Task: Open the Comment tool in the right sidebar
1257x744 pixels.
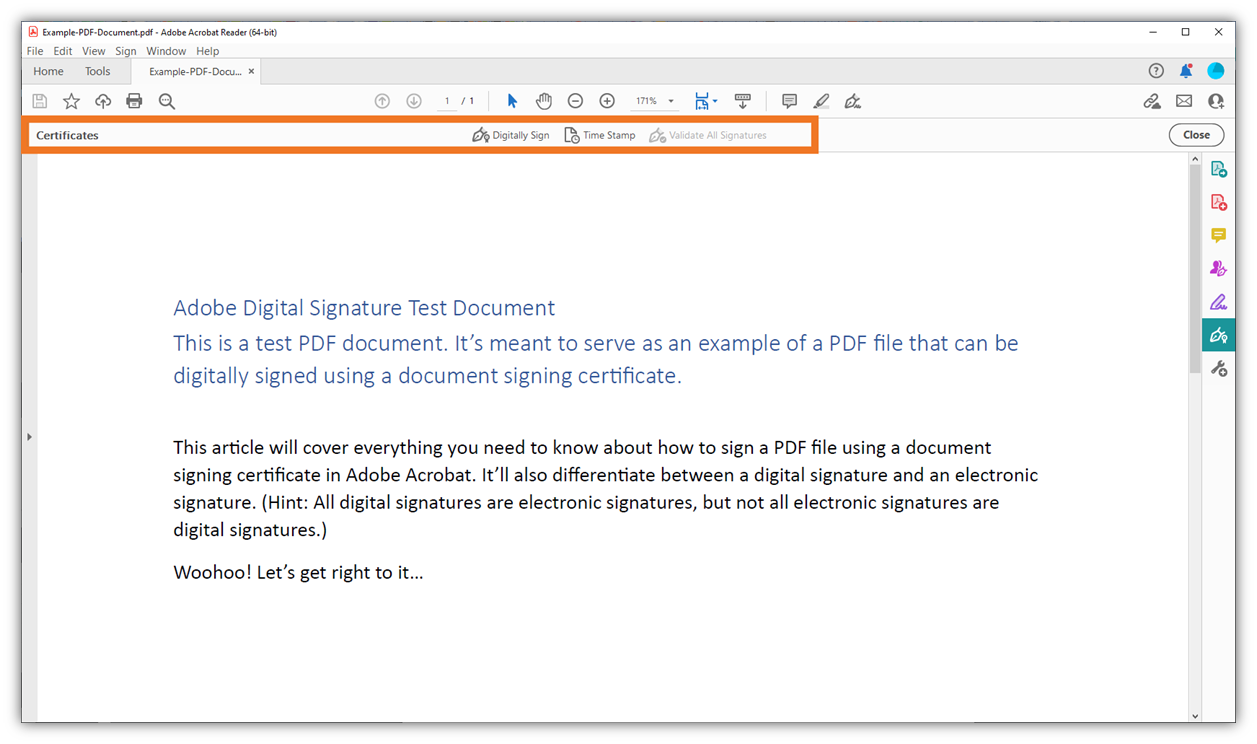Action: pyautogui.click(x=1218, y=235)
